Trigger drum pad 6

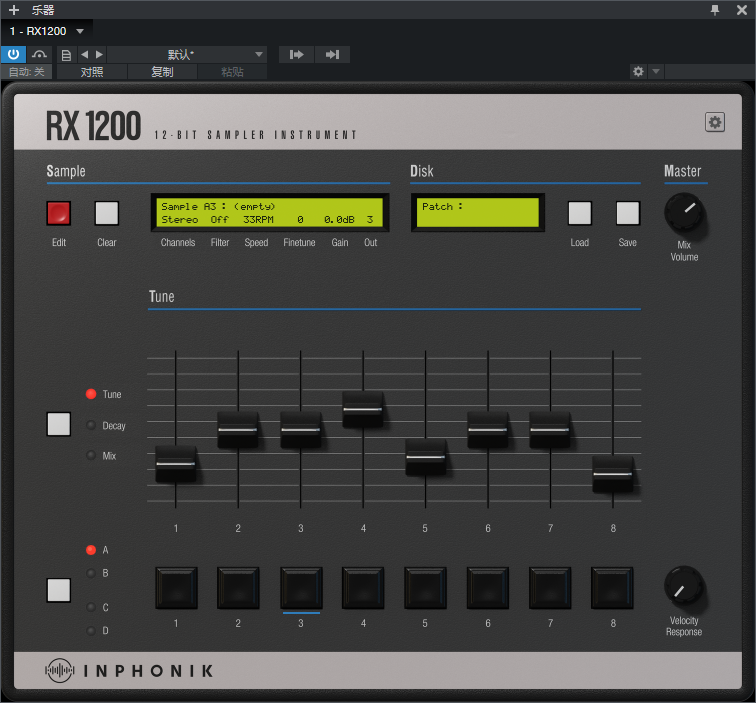pos(487,588)
